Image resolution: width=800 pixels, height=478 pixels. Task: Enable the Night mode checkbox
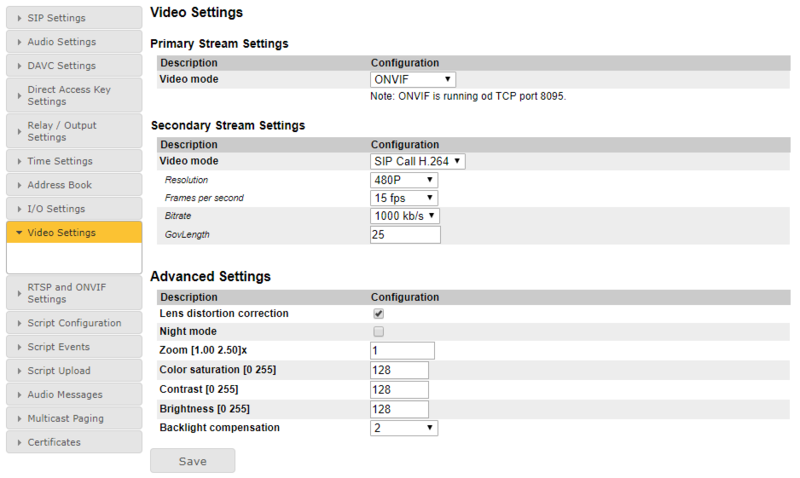tap(378, 332)
